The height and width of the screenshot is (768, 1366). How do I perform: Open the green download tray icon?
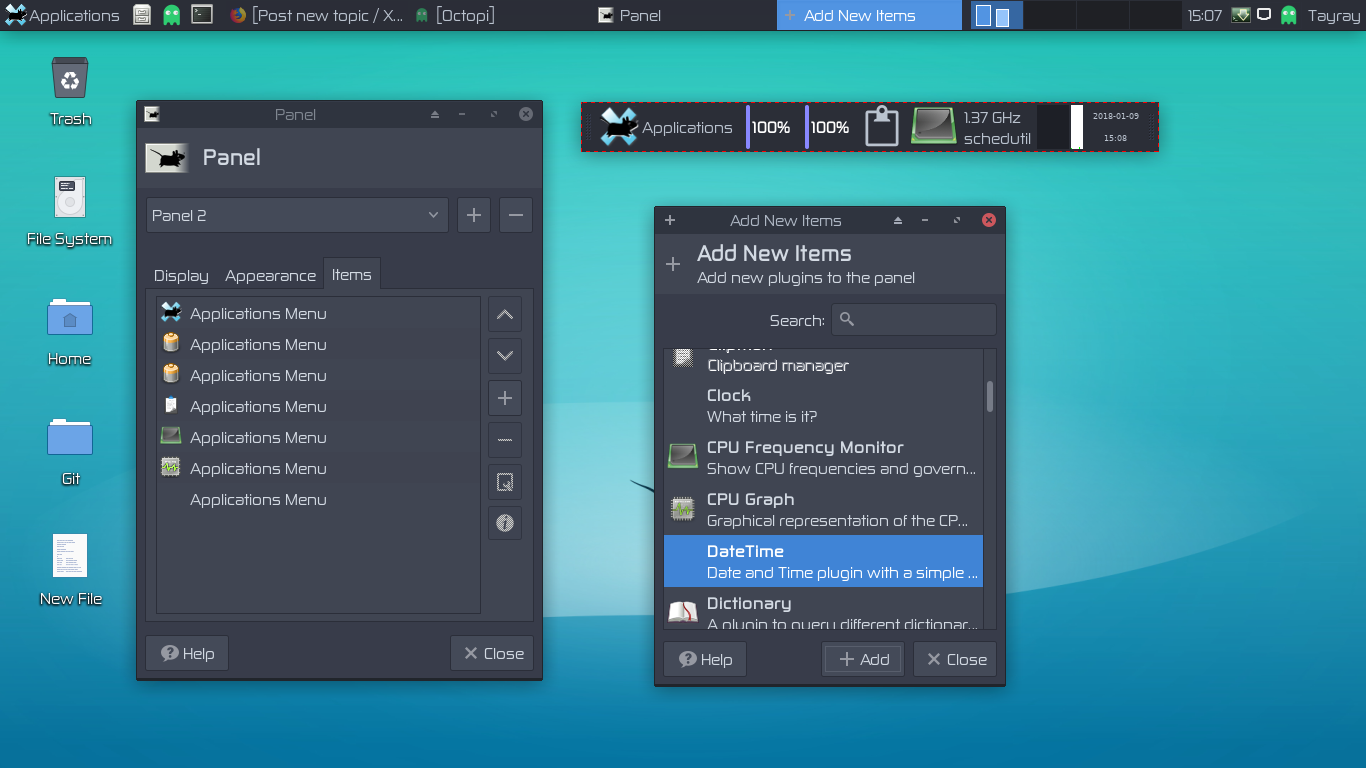click(1241, 15)
